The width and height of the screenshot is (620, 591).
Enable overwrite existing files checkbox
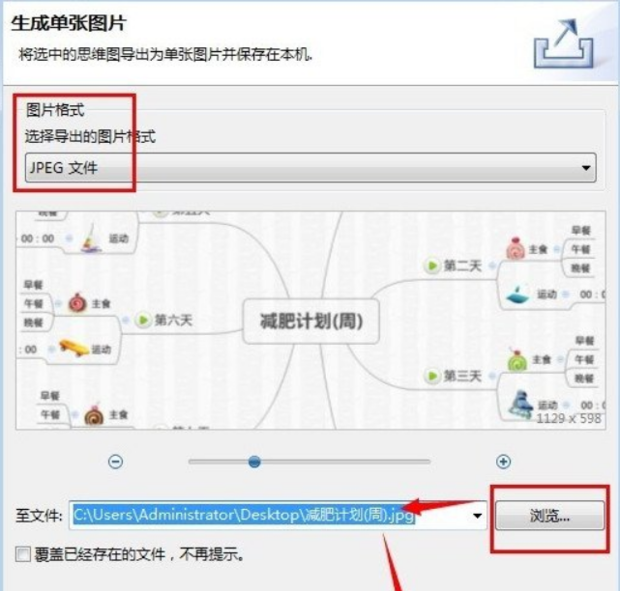(23, 554)
